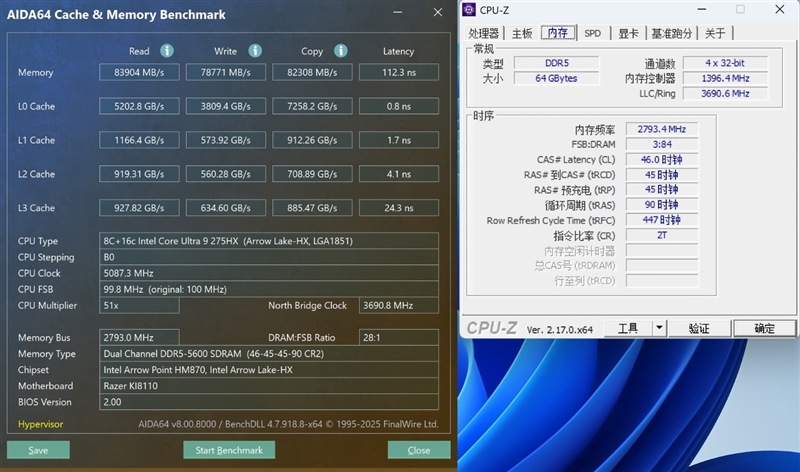
Task: Click the CPU-Z app icon in title bar
Action: coord(469,10)
